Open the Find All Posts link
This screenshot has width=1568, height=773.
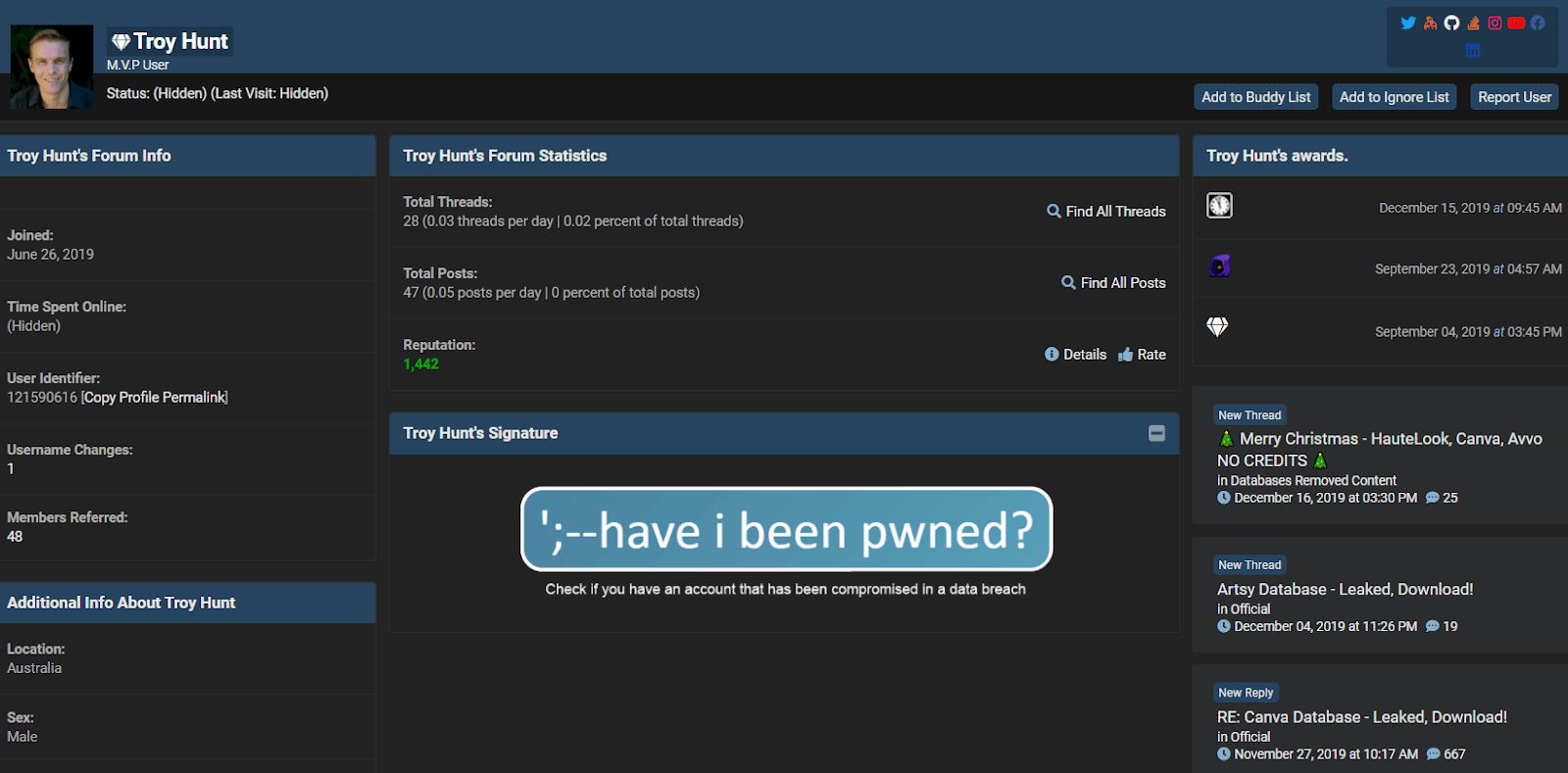click(x=1123, y=282)
